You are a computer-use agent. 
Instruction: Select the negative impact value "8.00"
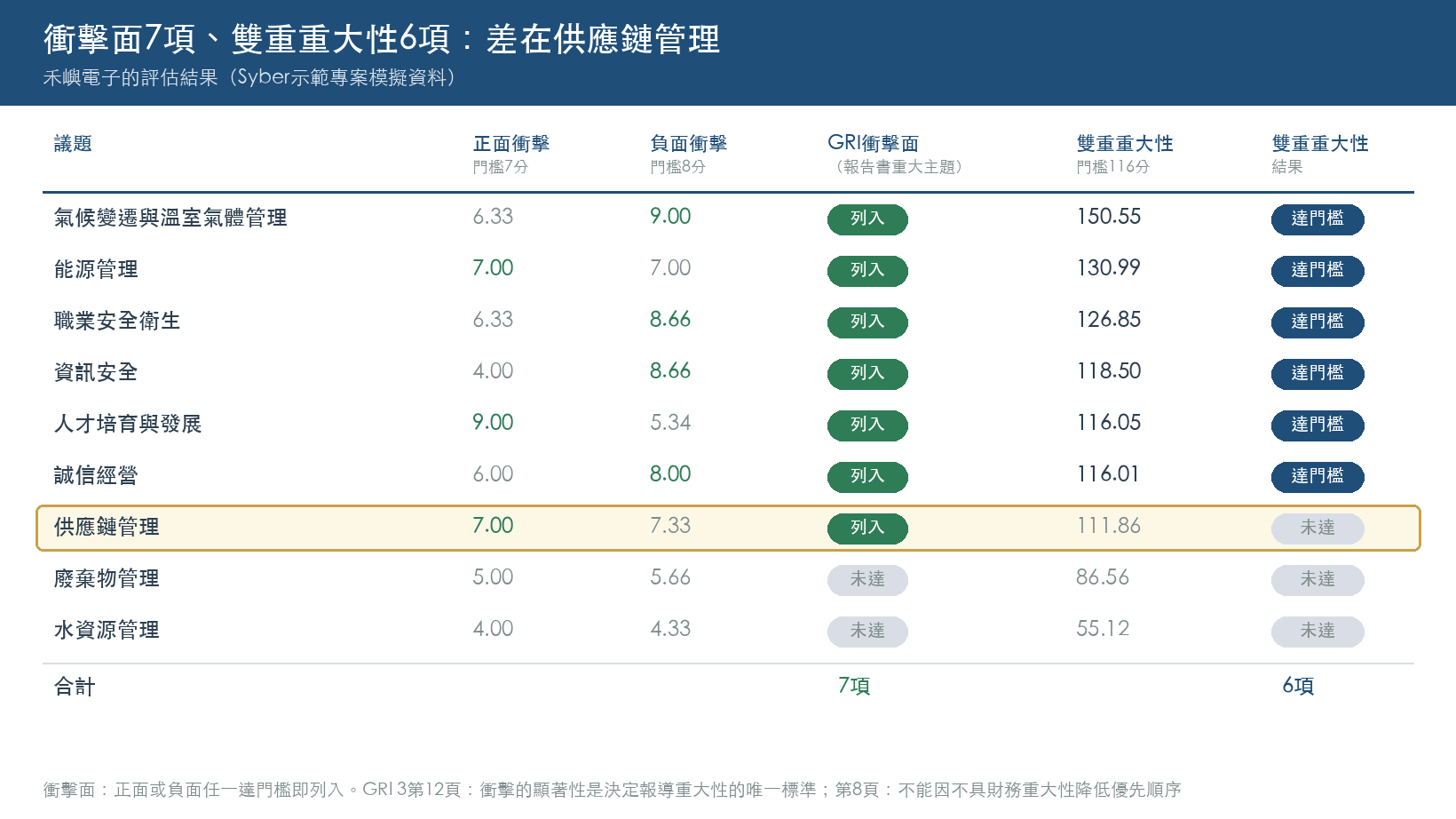coord(670,474)
